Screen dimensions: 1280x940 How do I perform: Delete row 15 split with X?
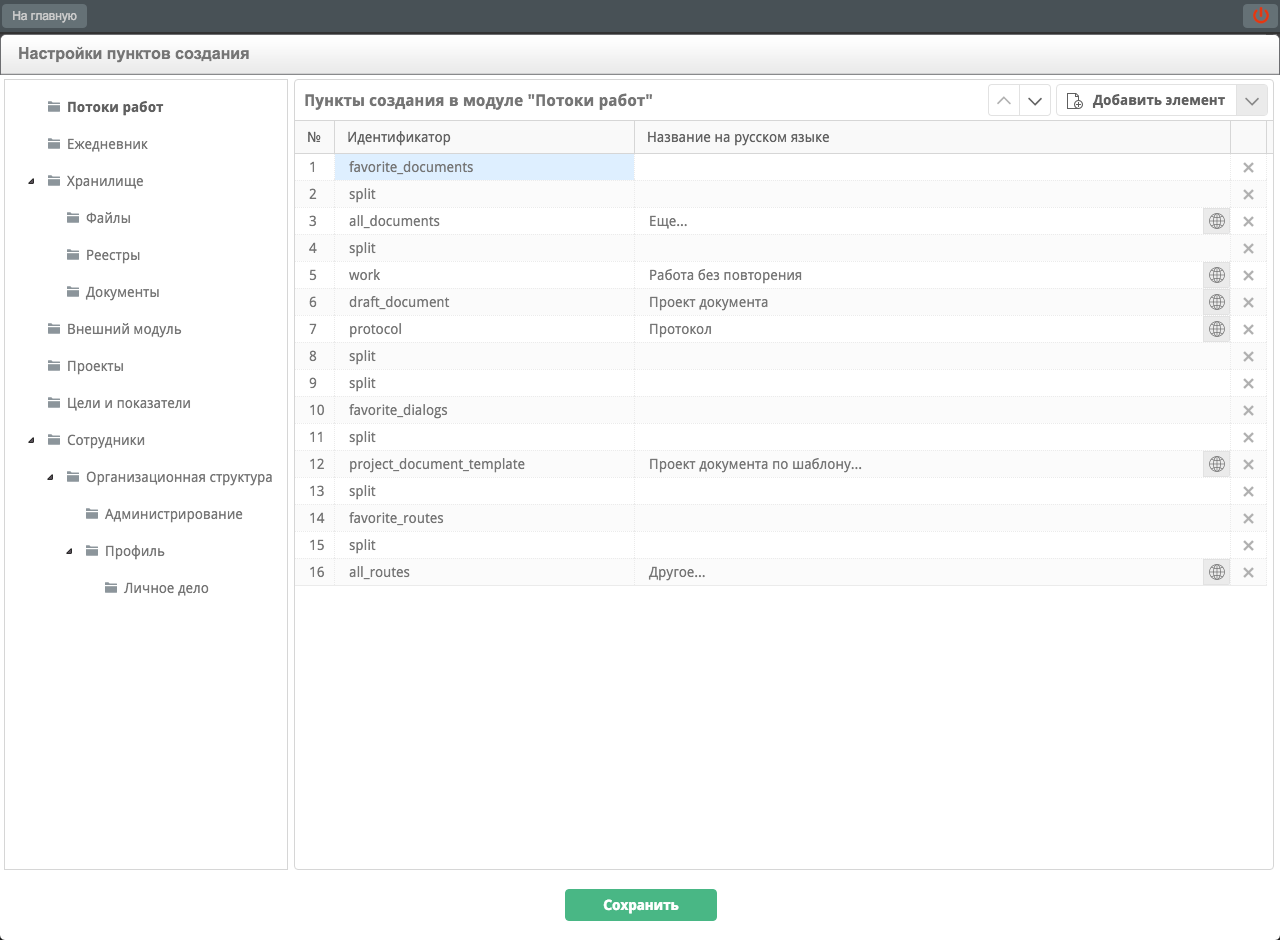(x=1248, y=546)
